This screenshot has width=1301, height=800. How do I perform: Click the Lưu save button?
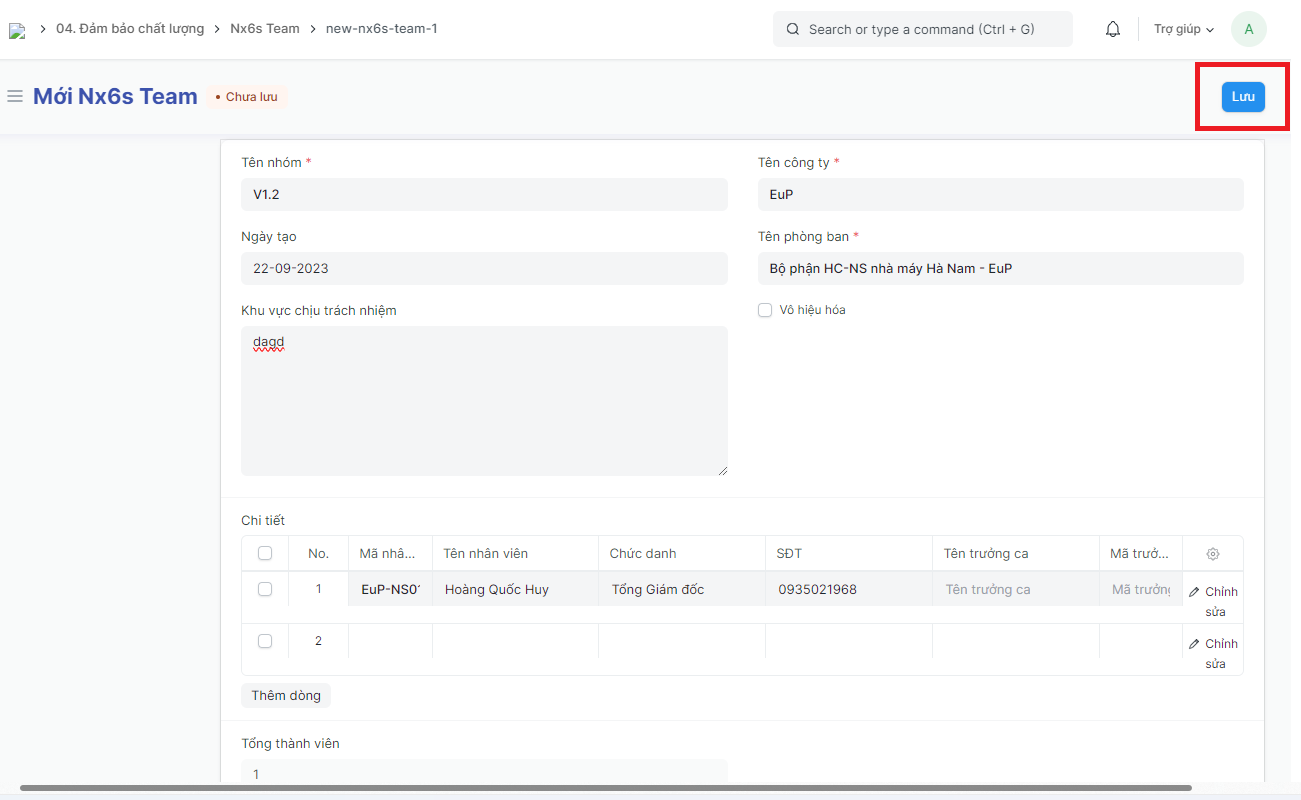[1242, 96]
